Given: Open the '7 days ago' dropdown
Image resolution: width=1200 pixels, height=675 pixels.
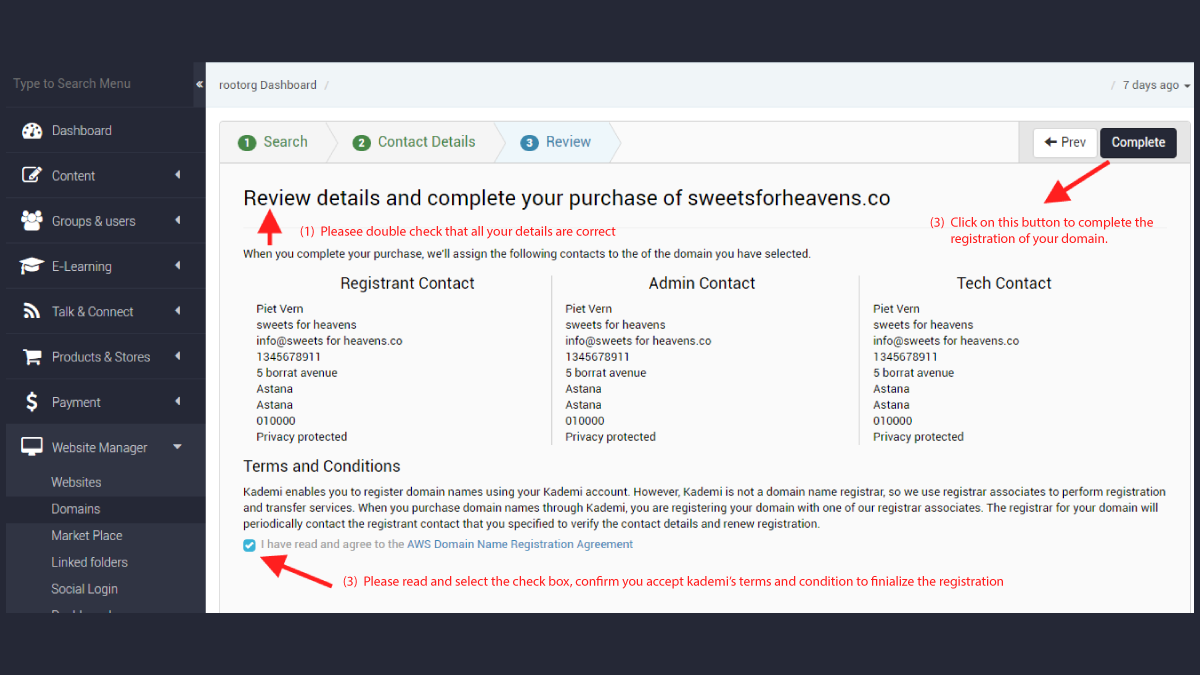Looking at the screenshot, I should pos(1156,85).
